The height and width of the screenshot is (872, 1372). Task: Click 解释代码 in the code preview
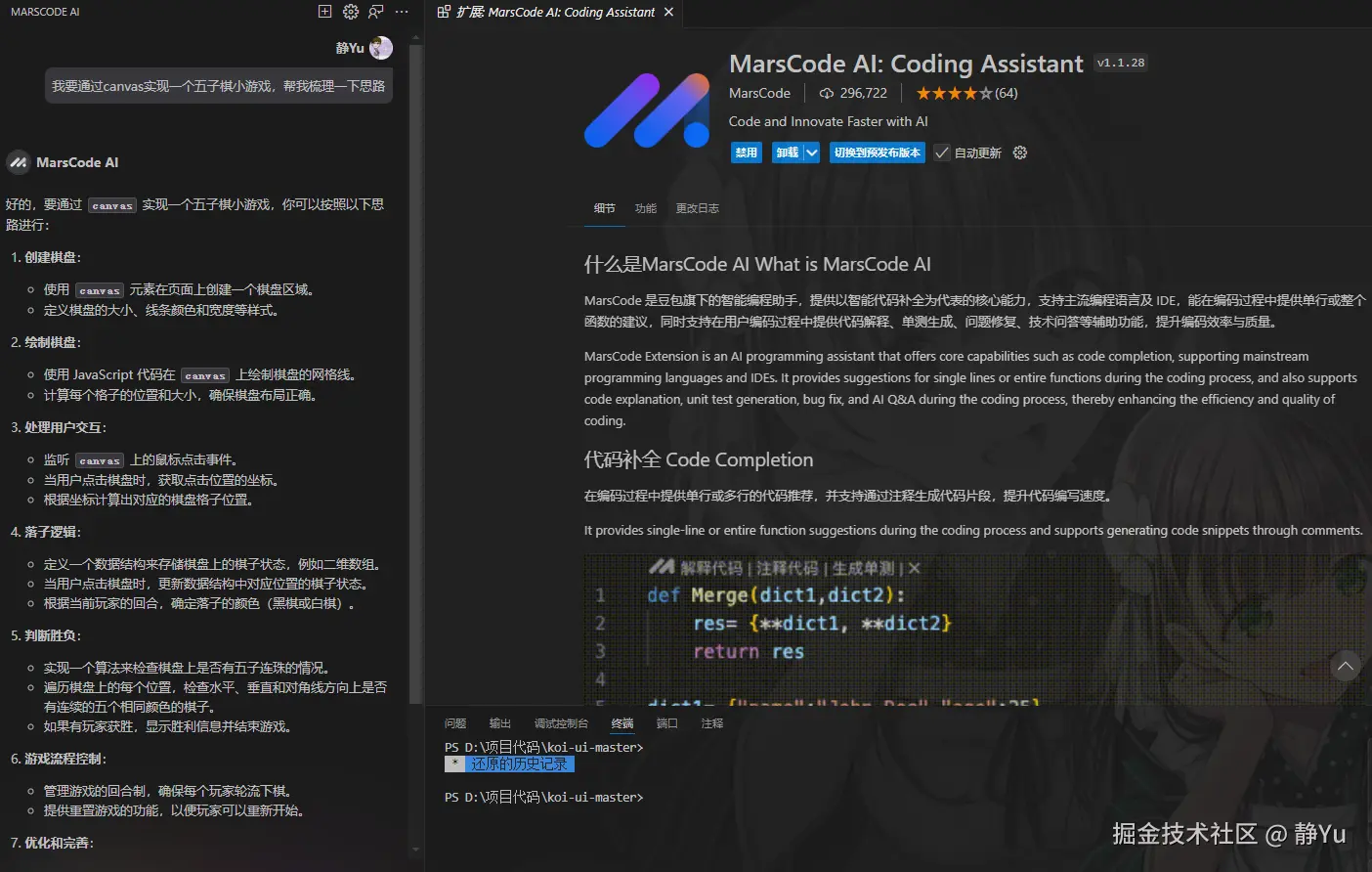pos(711,568)
